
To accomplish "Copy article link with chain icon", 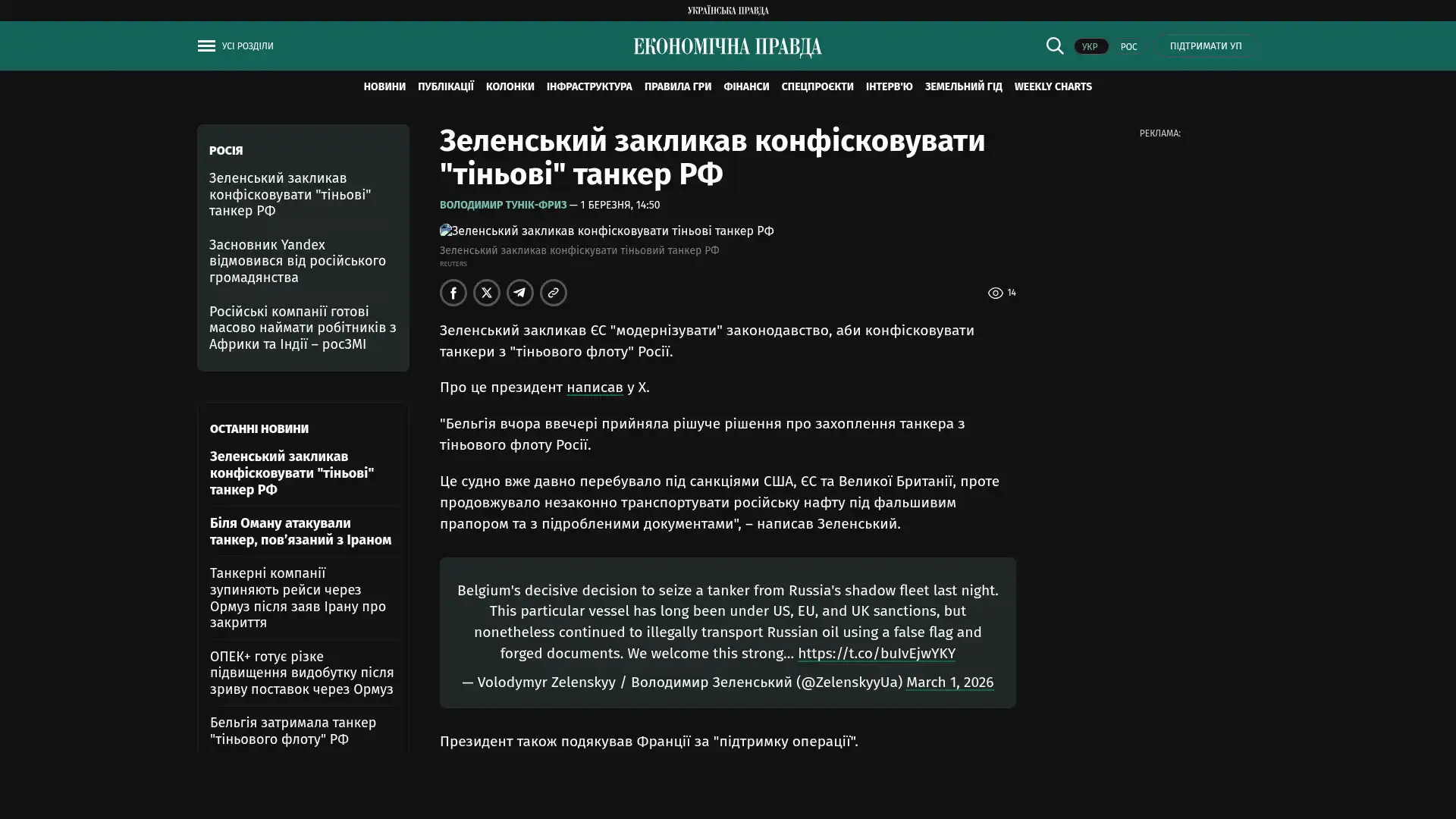I will point(553,293).
